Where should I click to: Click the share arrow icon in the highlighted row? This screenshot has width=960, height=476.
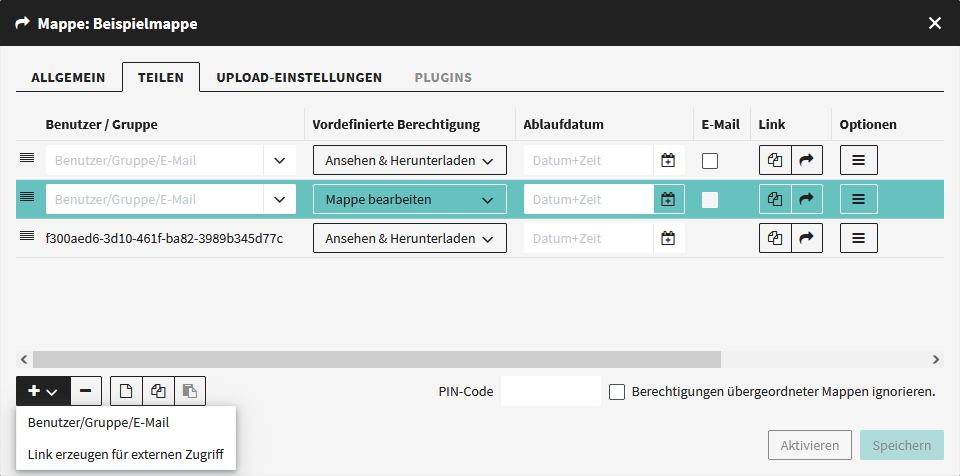pos(807,199)
